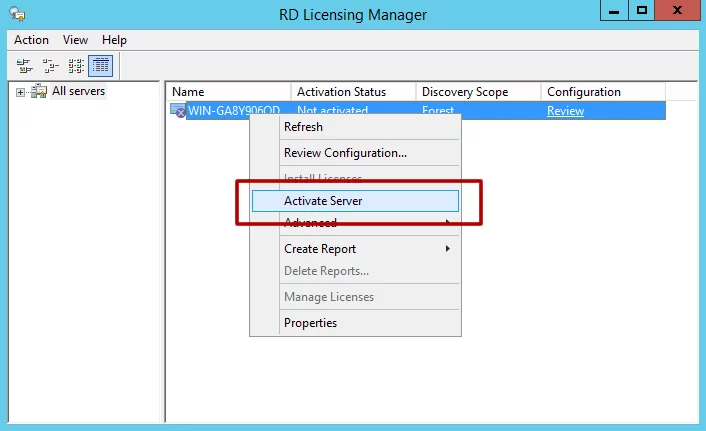The height and width of the screenshot is (431, 706).
Task: Open the Create Report submenu
Action: (447, 249)
